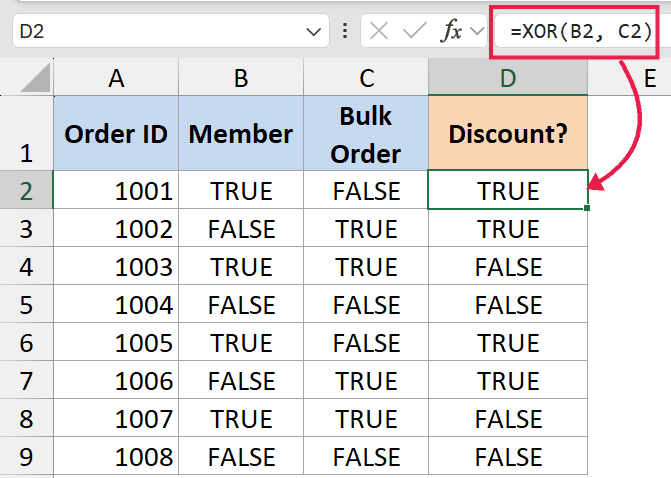Select Member value for order 1003
Viewport: 671px width, 478px height.
pos(241,266)
